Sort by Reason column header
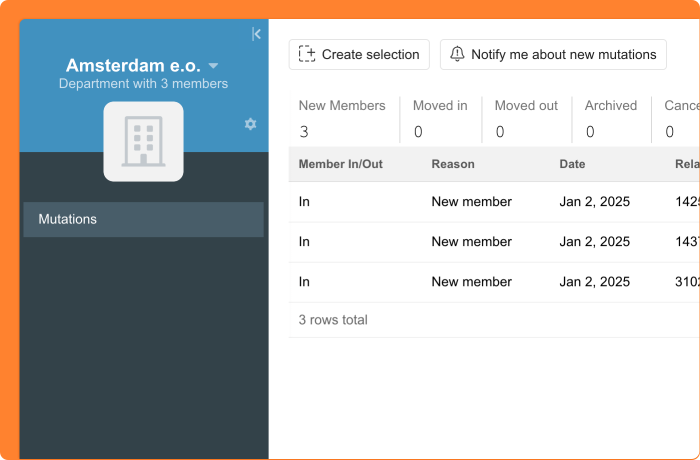Image resolution: width=700 pixels, height=460 pixels. click(x=453, y=164)
